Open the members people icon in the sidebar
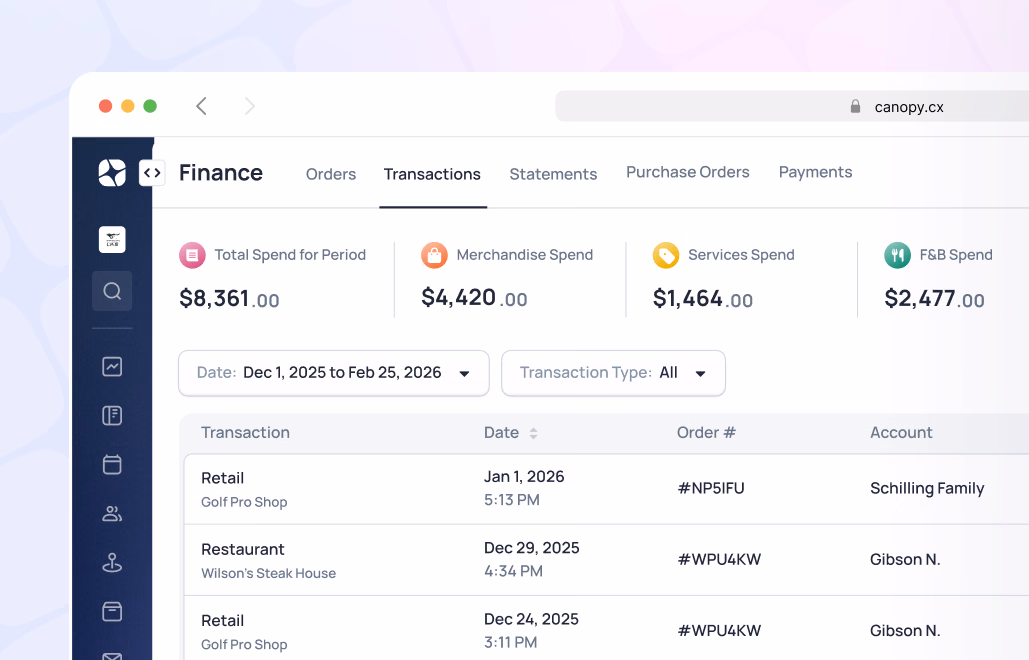Viewport: 1029px width, 660px height. [x=112, y=514]
